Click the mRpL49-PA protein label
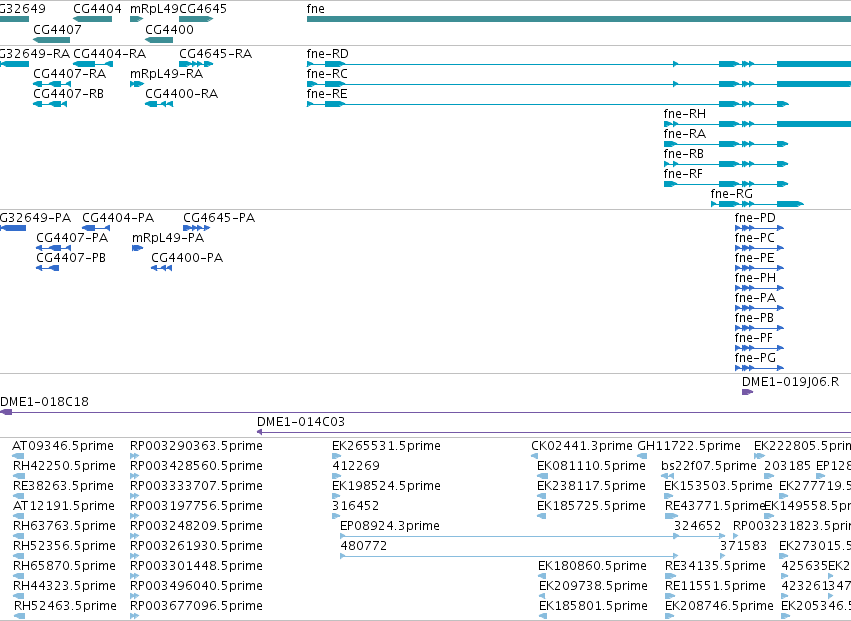The height and width of the screenshot is (621, 851). pyautogui.click(x=168, y=238)
